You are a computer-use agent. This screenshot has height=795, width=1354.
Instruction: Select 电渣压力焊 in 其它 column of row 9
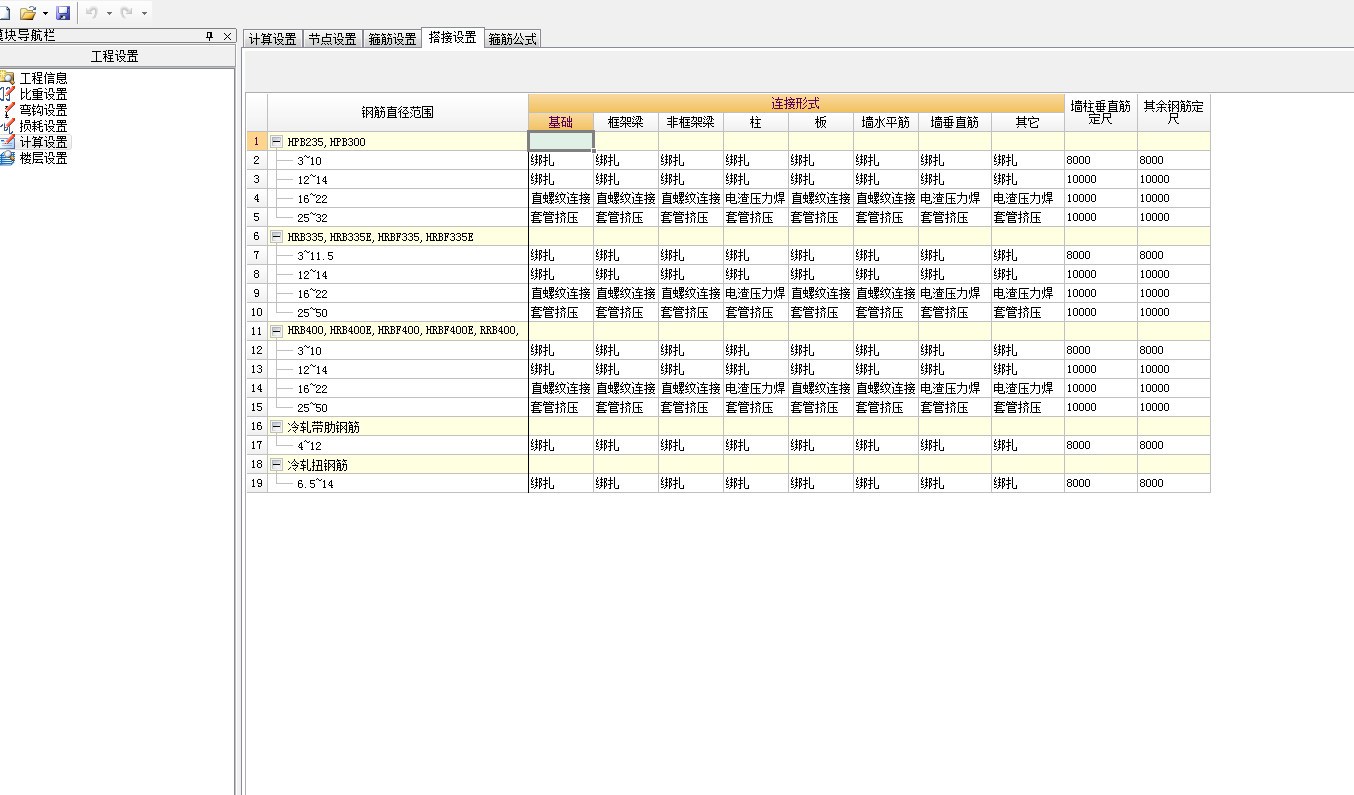click(1028, 293)
